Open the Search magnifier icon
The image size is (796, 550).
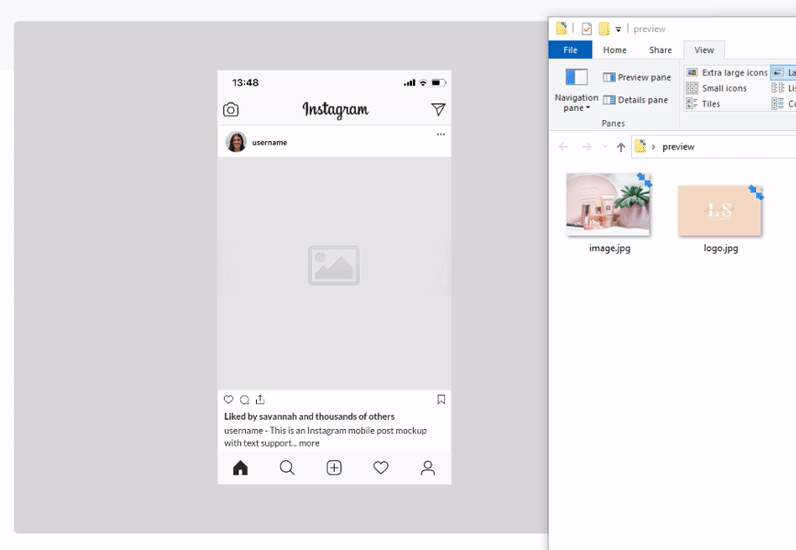pyautogui.click(x=287, y=468)
